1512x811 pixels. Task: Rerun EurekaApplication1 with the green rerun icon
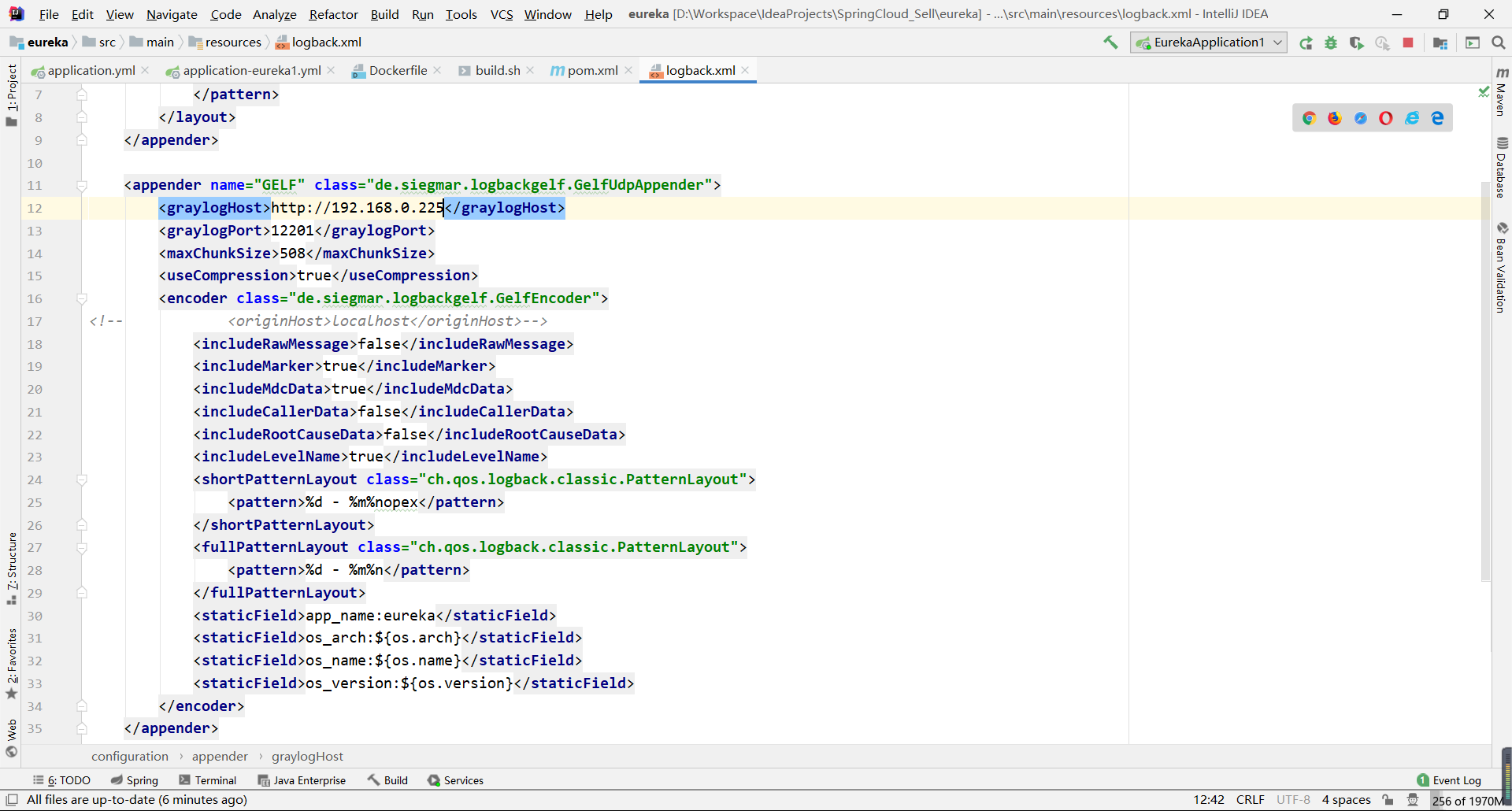click(1306, 43)
